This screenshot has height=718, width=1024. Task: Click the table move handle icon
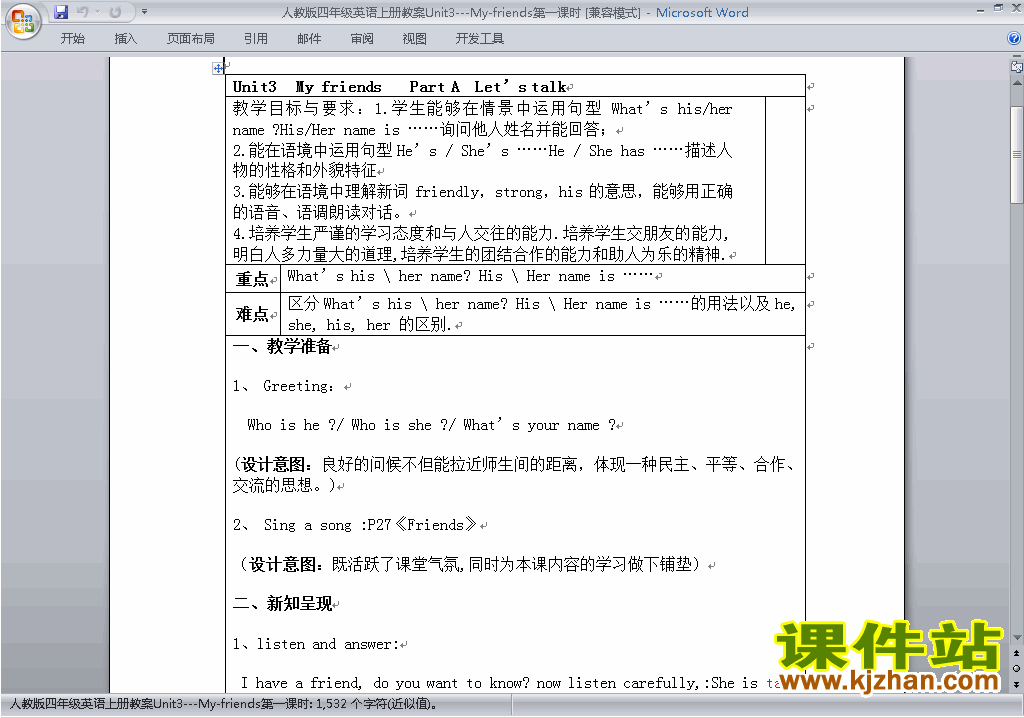tap(217, 68)
